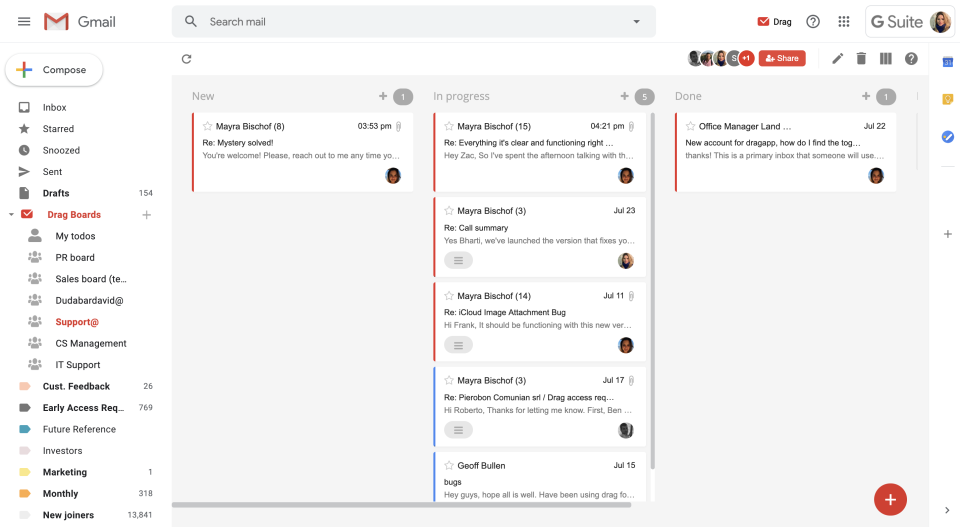
Task: Click the horizontal board scrollbar
Action: click(400, 505)
